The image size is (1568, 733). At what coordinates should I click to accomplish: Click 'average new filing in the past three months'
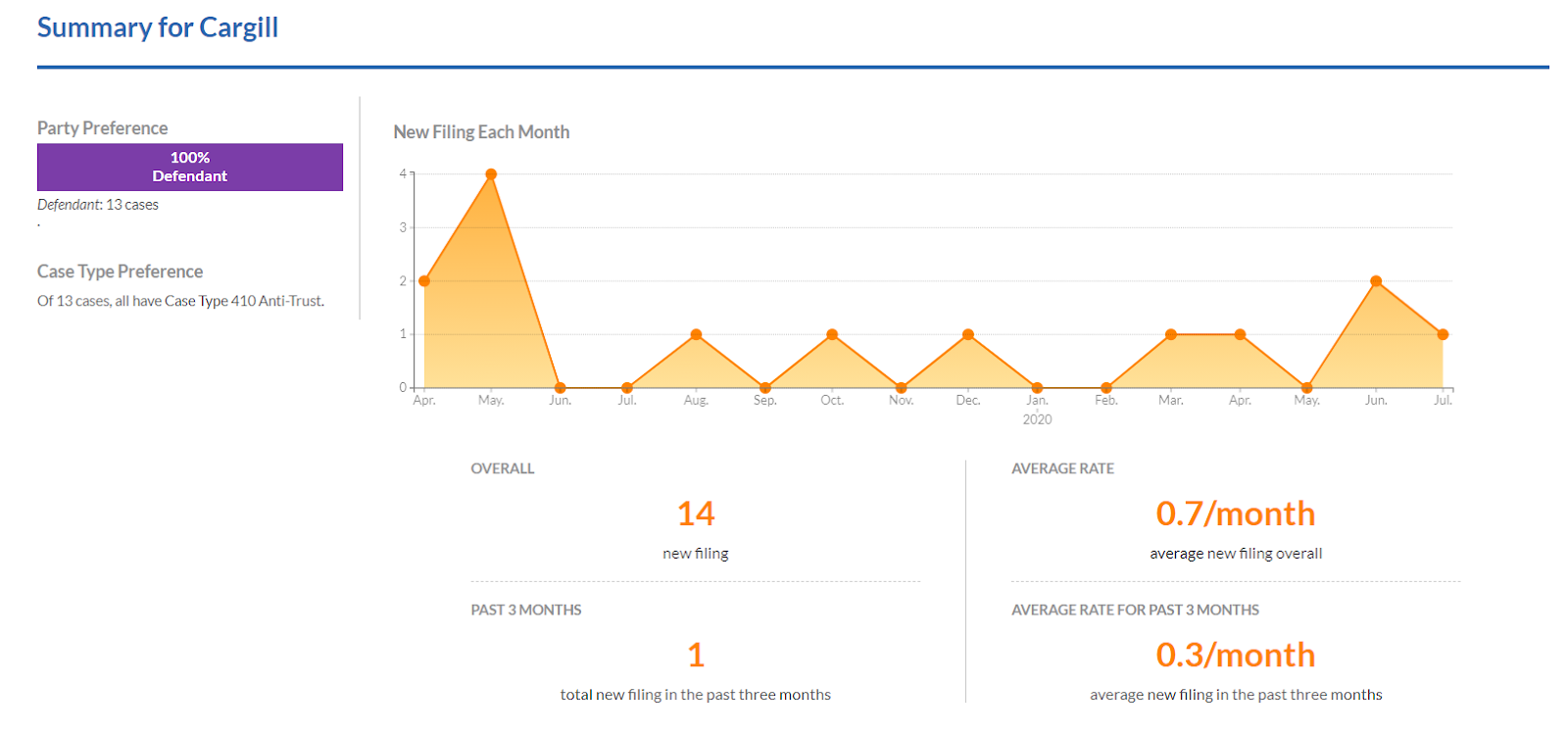(1236, 695)
